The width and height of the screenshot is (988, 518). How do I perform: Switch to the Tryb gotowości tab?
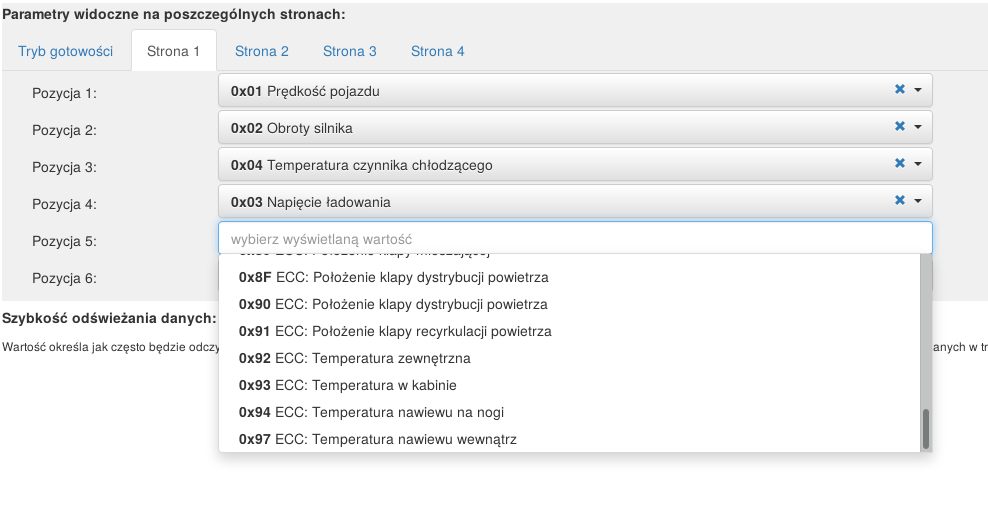(x=66, y=51)
